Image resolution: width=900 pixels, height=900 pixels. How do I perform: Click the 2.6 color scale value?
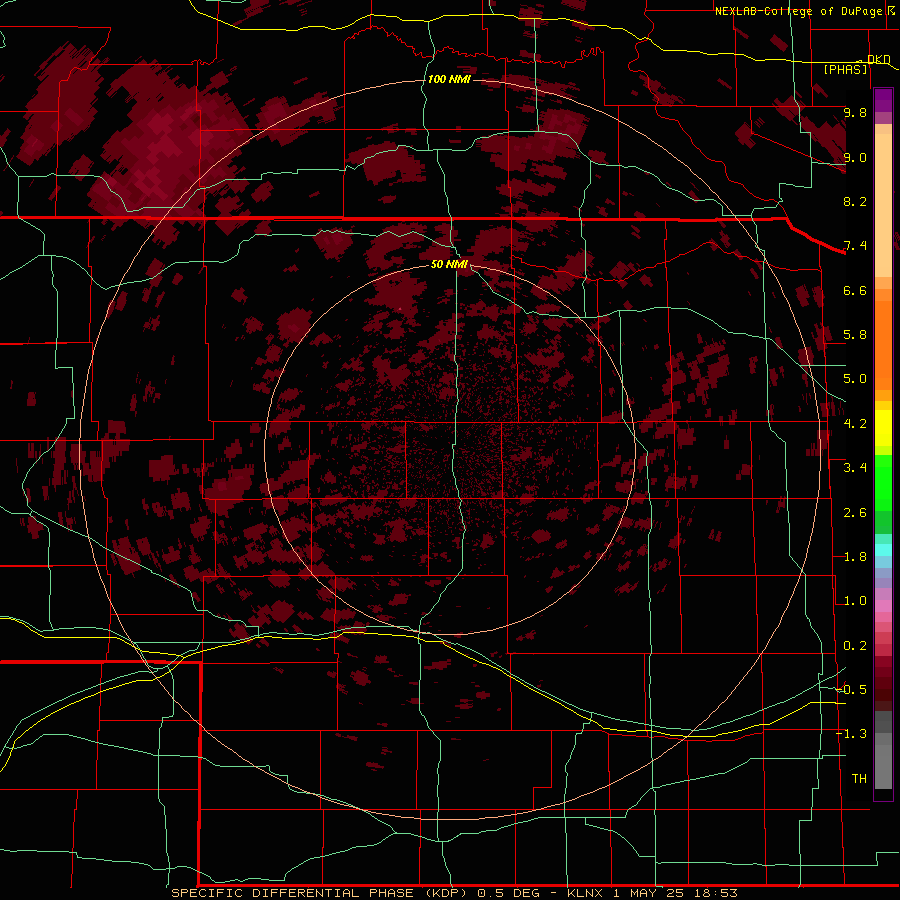[x=855, y=513]
